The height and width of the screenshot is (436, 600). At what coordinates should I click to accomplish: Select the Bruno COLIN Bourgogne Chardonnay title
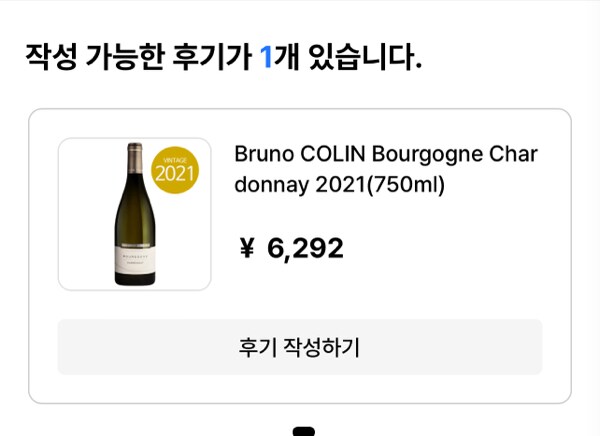coord(386,169)
